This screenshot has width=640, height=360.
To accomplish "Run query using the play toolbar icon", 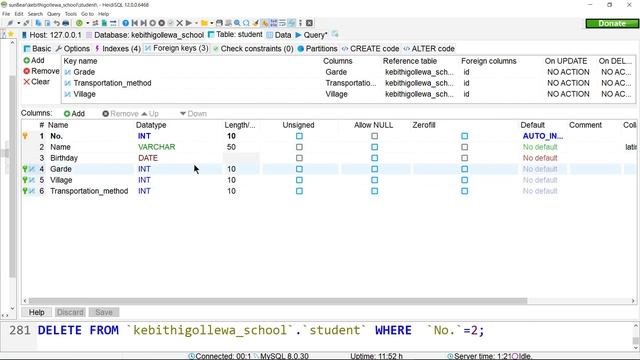I will coord(189,23).
